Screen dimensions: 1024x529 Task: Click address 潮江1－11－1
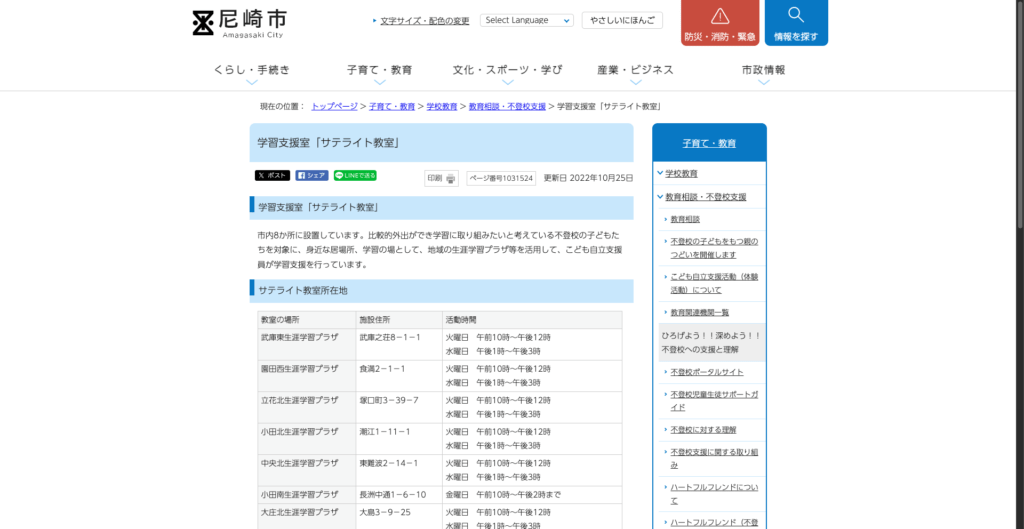385,431
